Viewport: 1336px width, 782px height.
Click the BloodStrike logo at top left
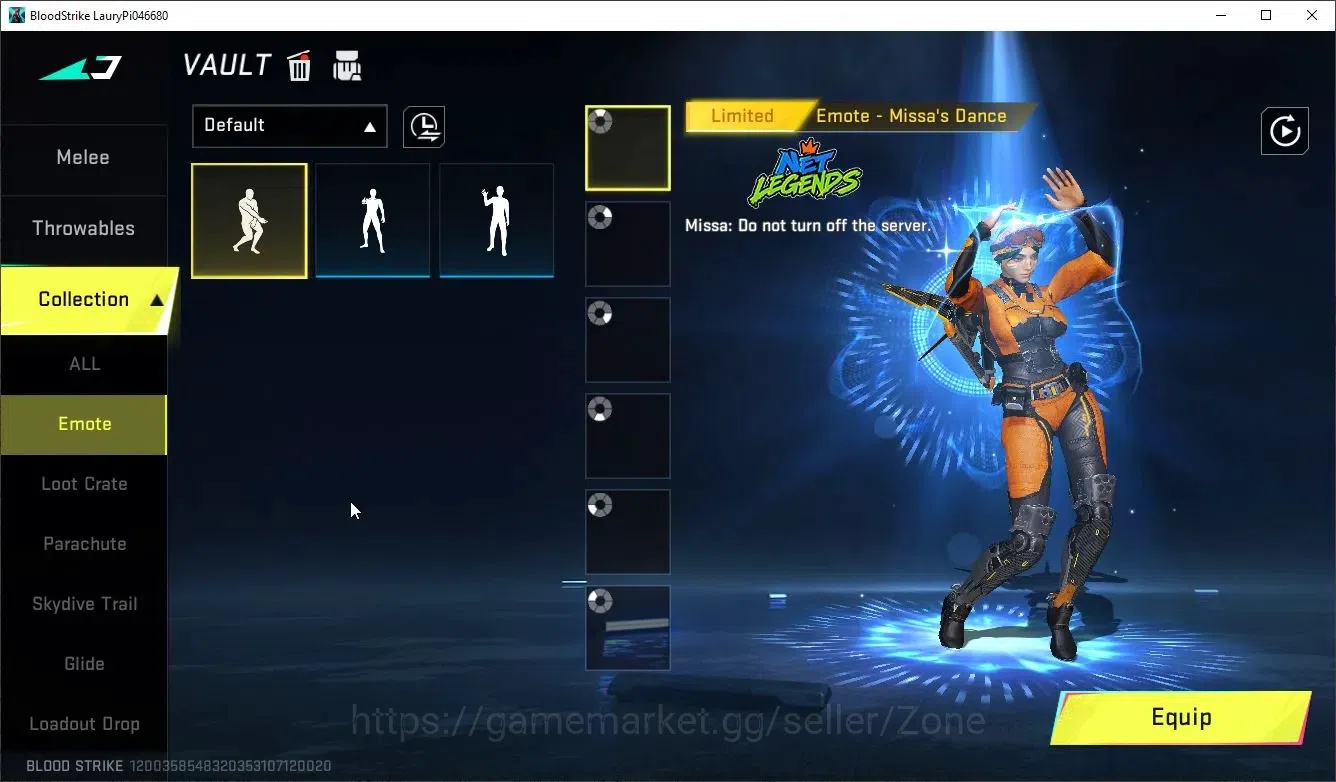point(82,68)
